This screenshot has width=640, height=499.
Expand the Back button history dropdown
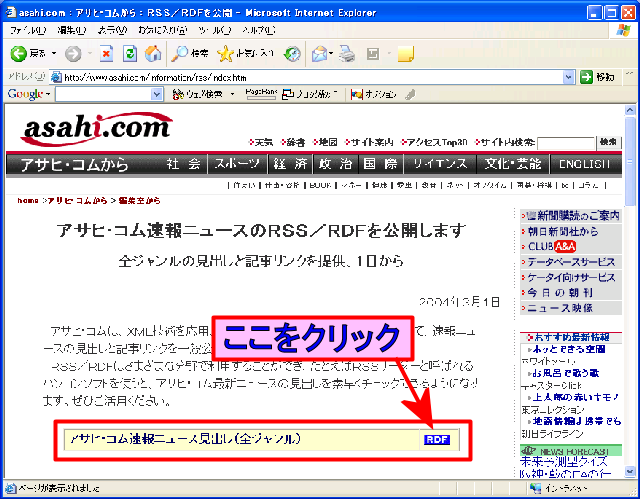54,53
